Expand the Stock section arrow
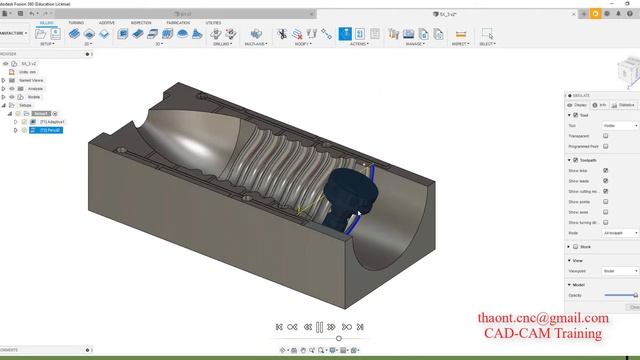The image size is (640, 360). click(x=569, y=247)
